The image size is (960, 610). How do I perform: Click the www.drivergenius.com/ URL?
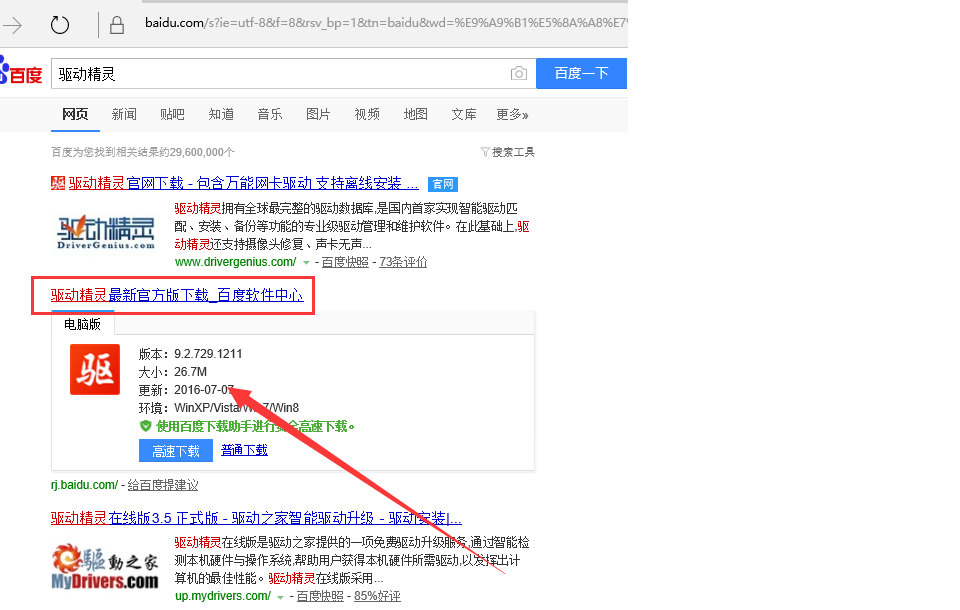(236, 262)
